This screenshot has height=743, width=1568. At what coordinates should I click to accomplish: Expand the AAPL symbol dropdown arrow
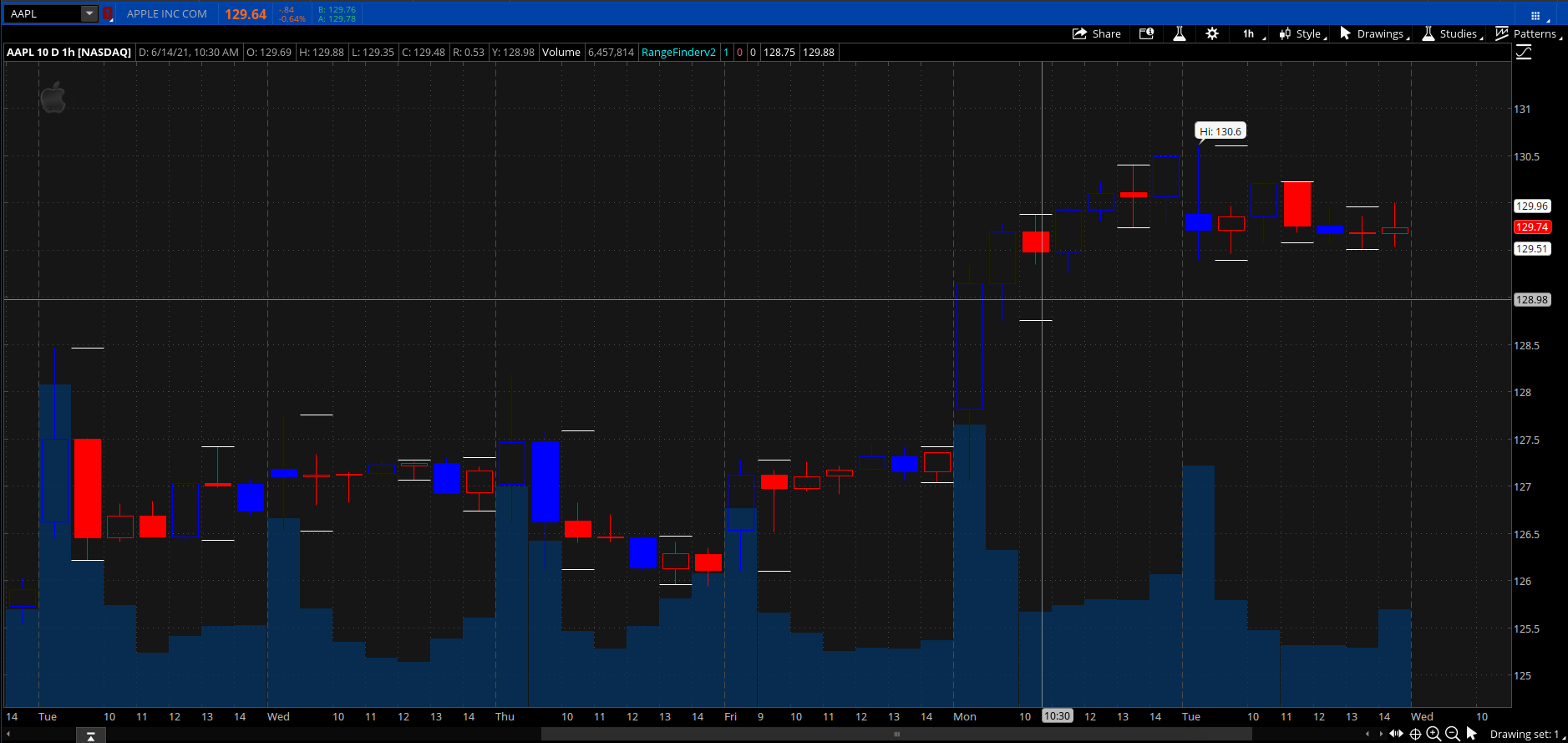[89, 13]
